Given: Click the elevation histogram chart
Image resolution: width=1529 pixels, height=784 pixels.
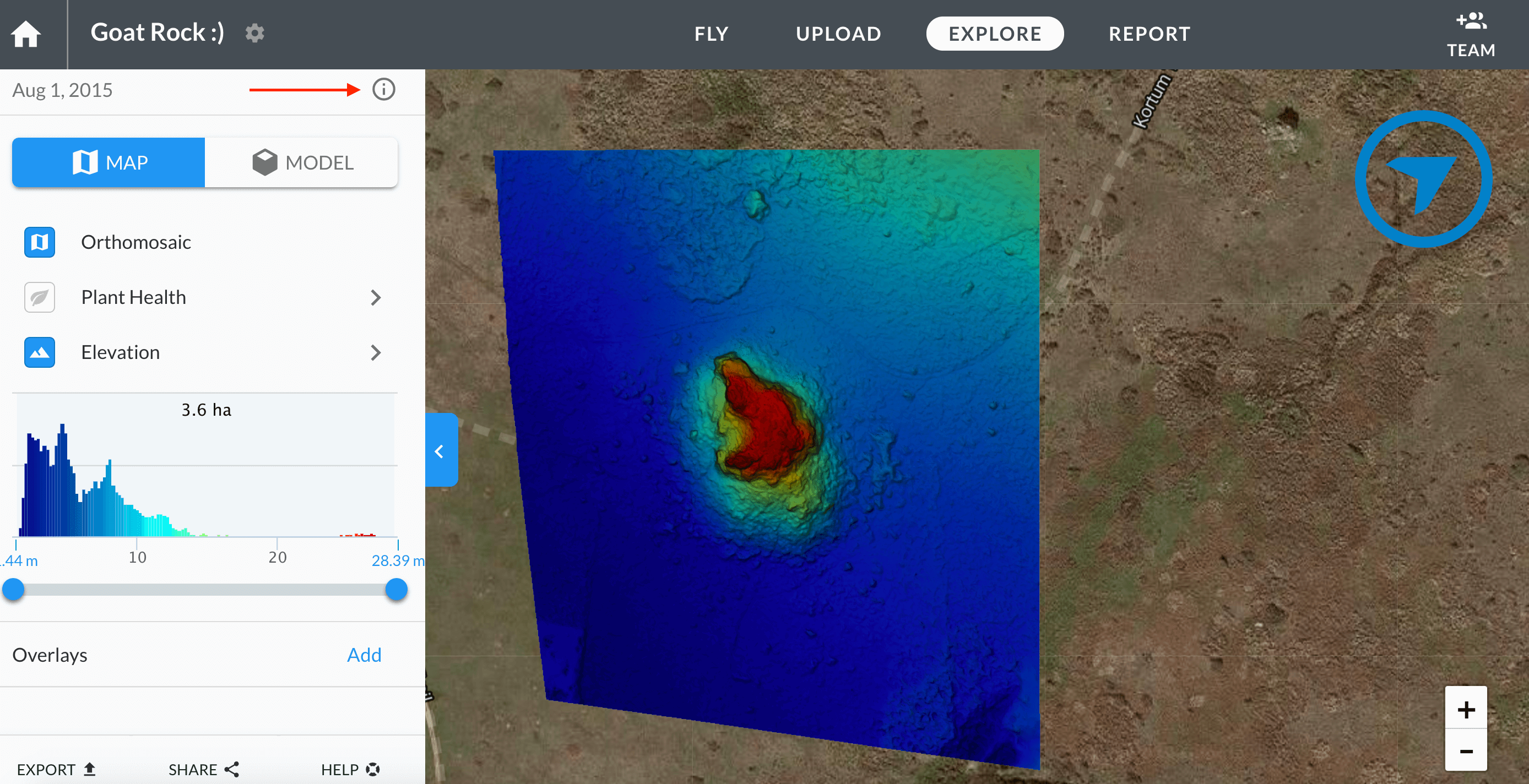Looking at the screenshot, I should pyautogui.click(x=205, y=465).
